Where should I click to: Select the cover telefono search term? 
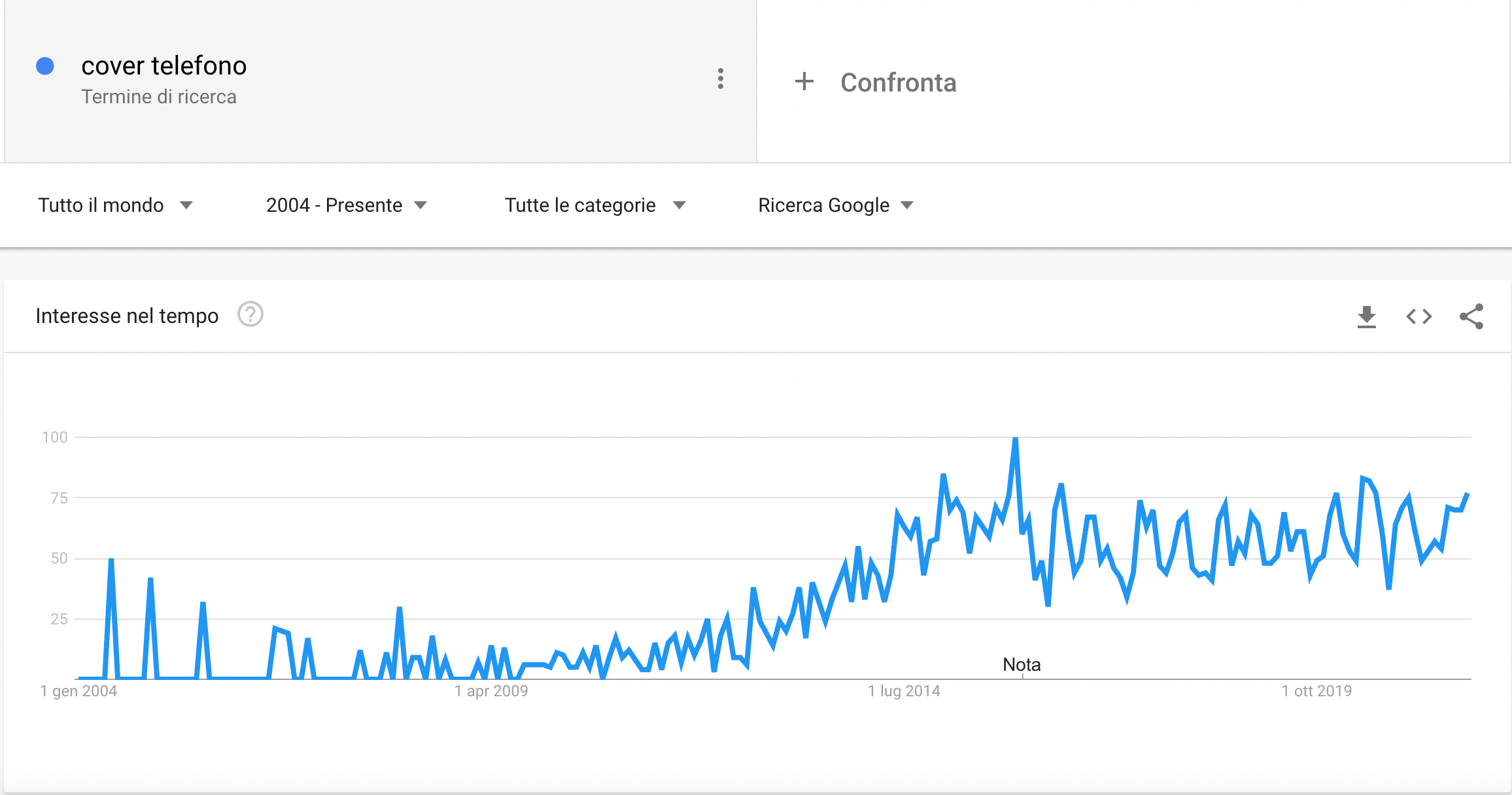(163, 66)
